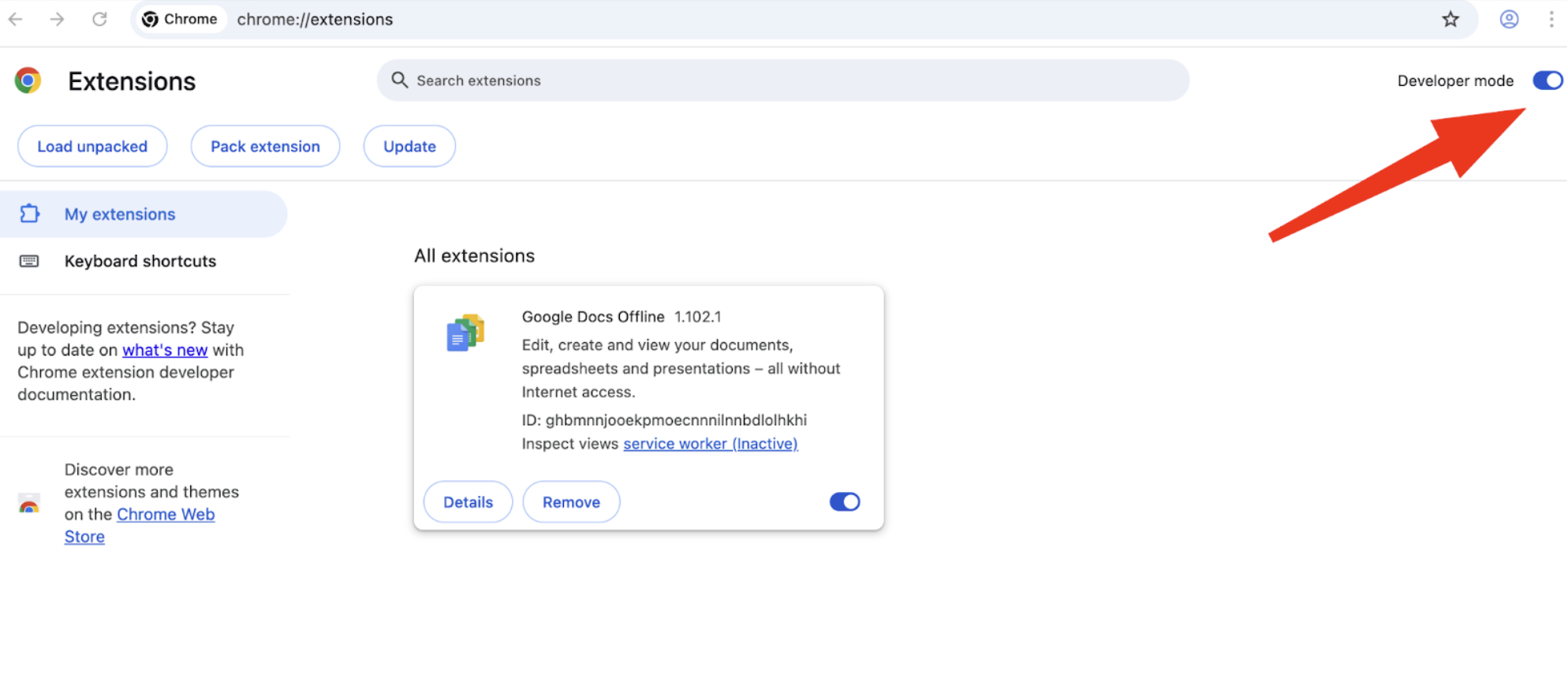Turn off Developer mode toggle
This screenshot has width=1568, height=689.
[1547, 80]
